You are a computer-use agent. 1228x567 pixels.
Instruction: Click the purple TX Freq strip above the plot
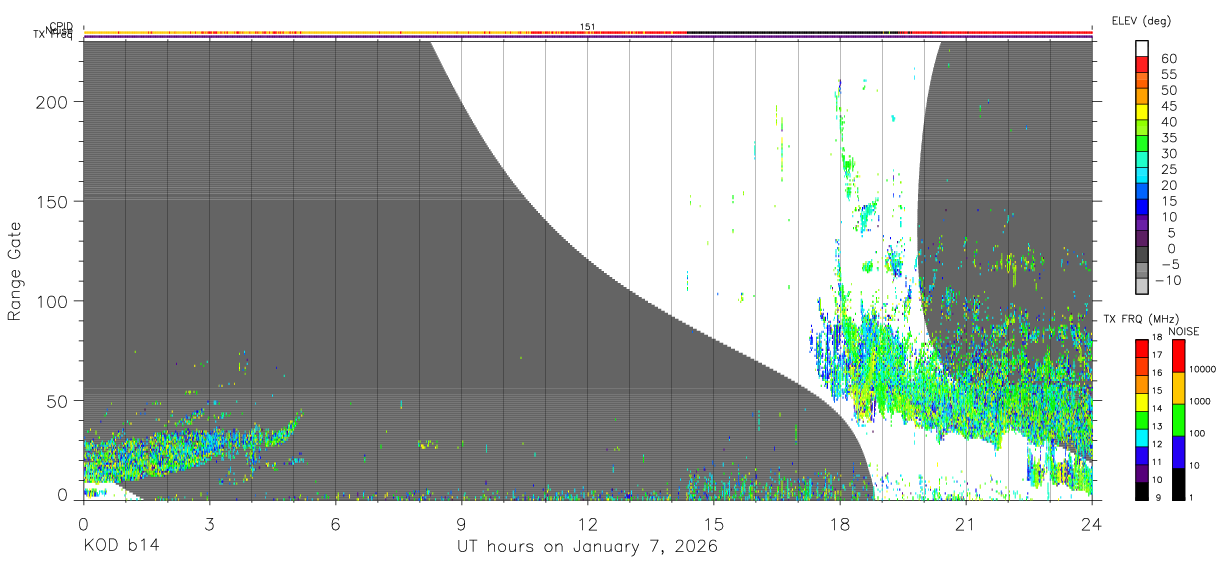pos(588,37)
